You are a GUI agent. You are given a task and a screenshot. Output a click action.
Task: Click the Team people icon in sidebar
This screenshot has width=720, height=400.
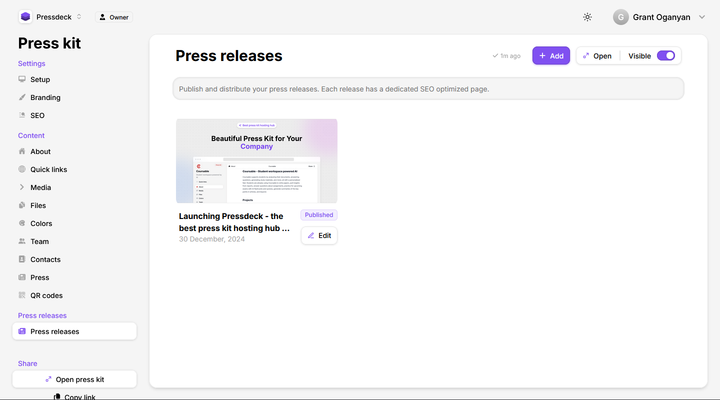[x=22, y=242]
